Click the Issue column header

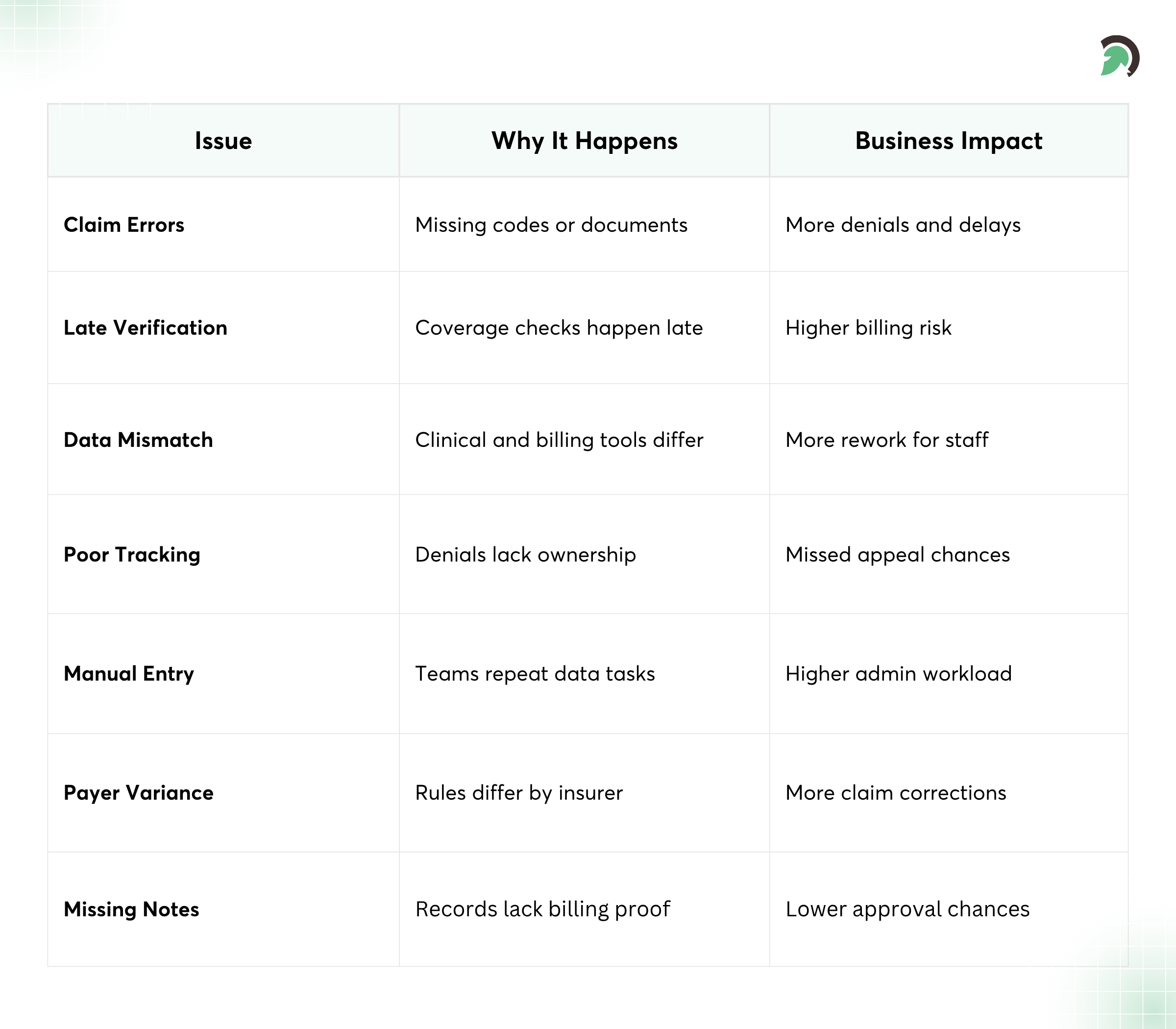point(223,141)
